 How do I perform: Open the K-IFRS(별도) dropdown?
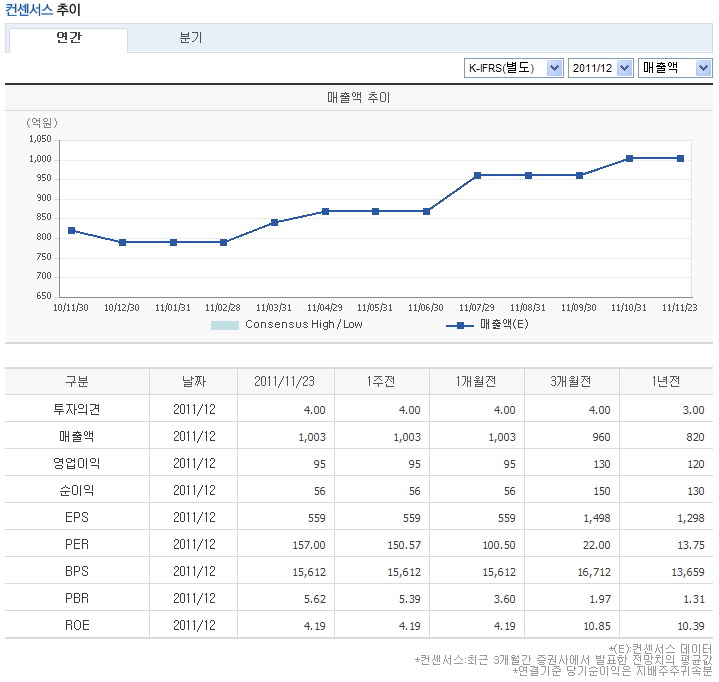pos(514,68)
